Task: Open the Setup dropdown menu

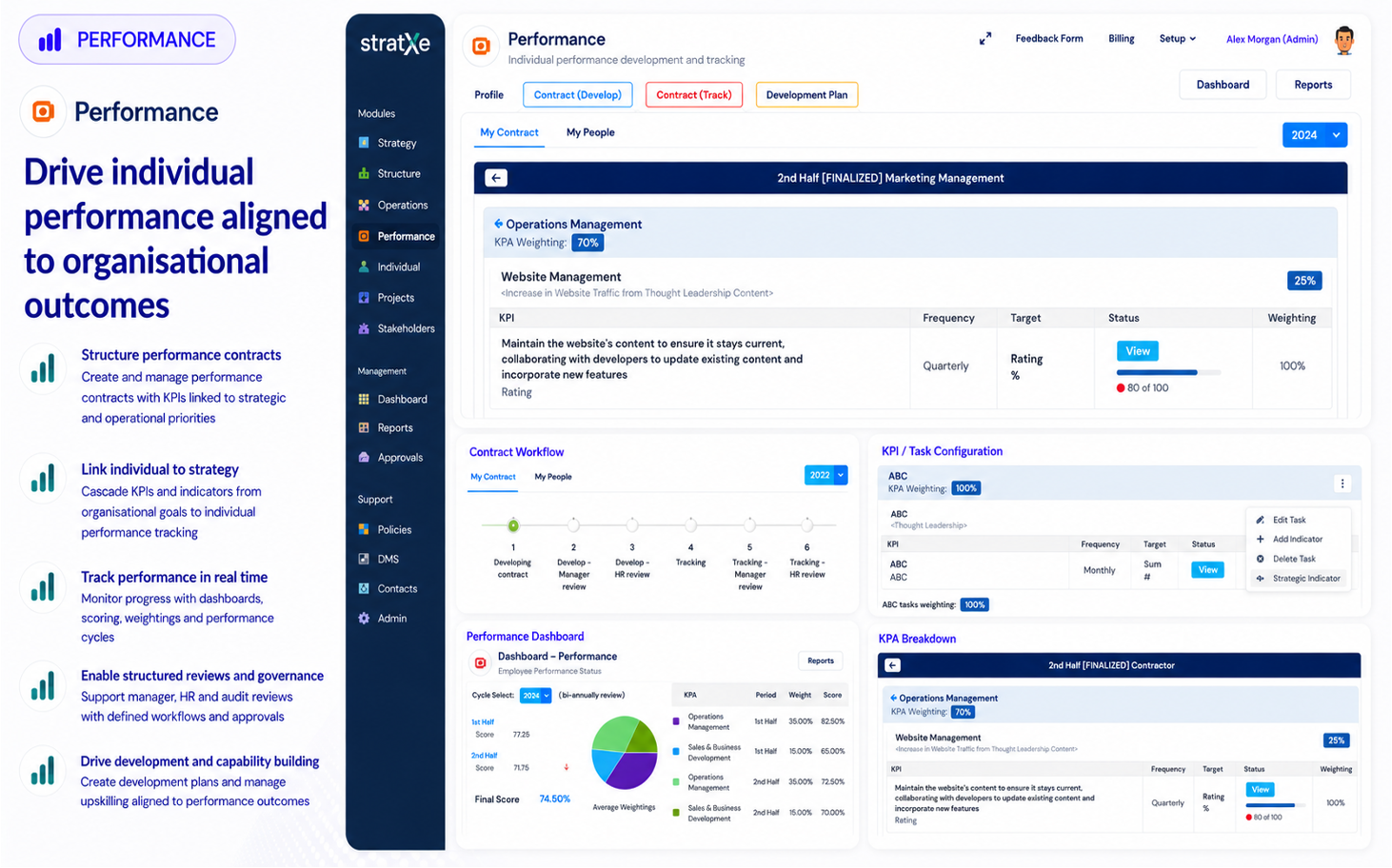Action: tap(1178, 39)
